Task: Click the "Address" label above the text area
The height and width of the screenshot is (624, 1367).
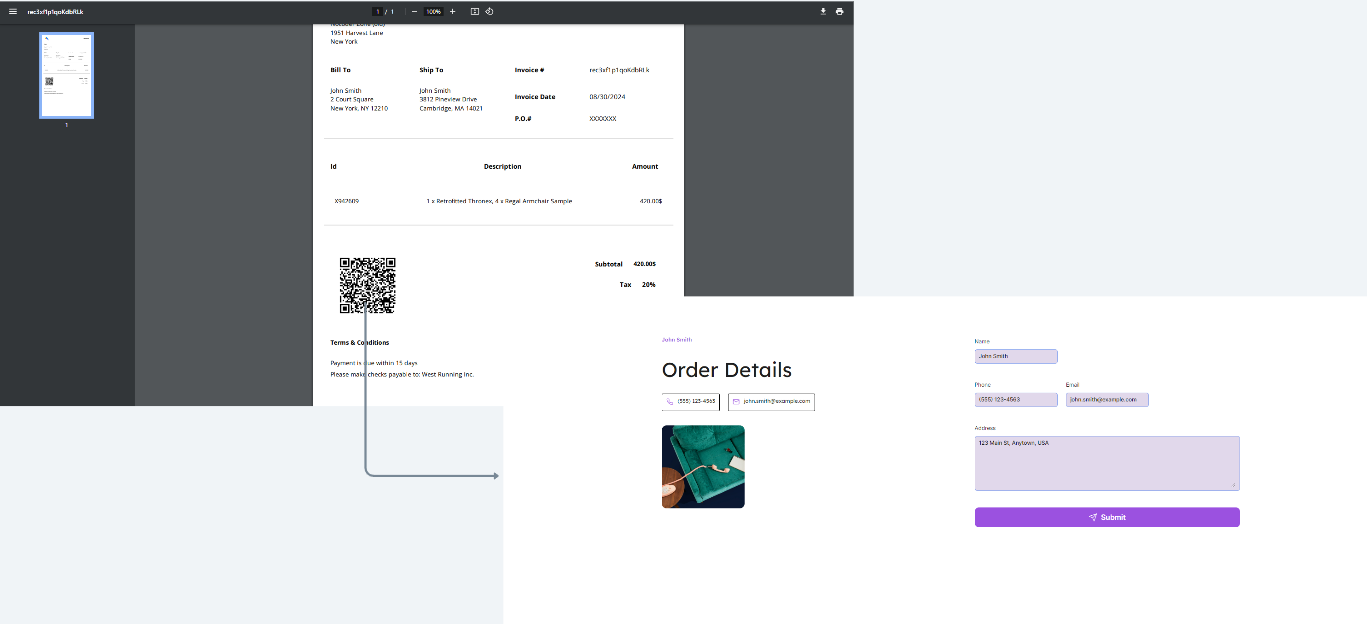Action: tap(984, 428)
